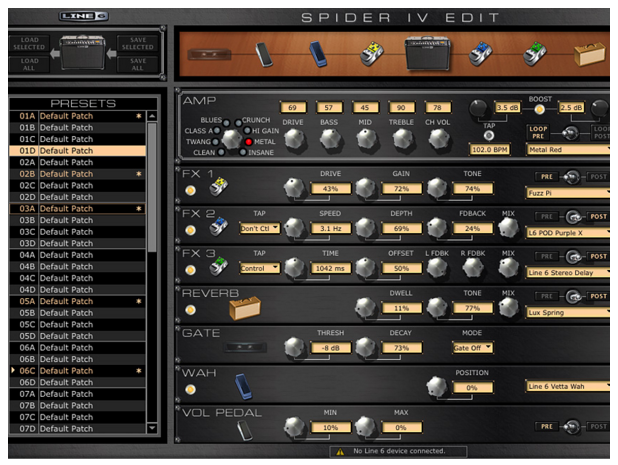Viewport: 618px width, 465px height.
Task: Open the Gate Off mode dropdown
Action: pyautogui.click(x=473, y=348)
